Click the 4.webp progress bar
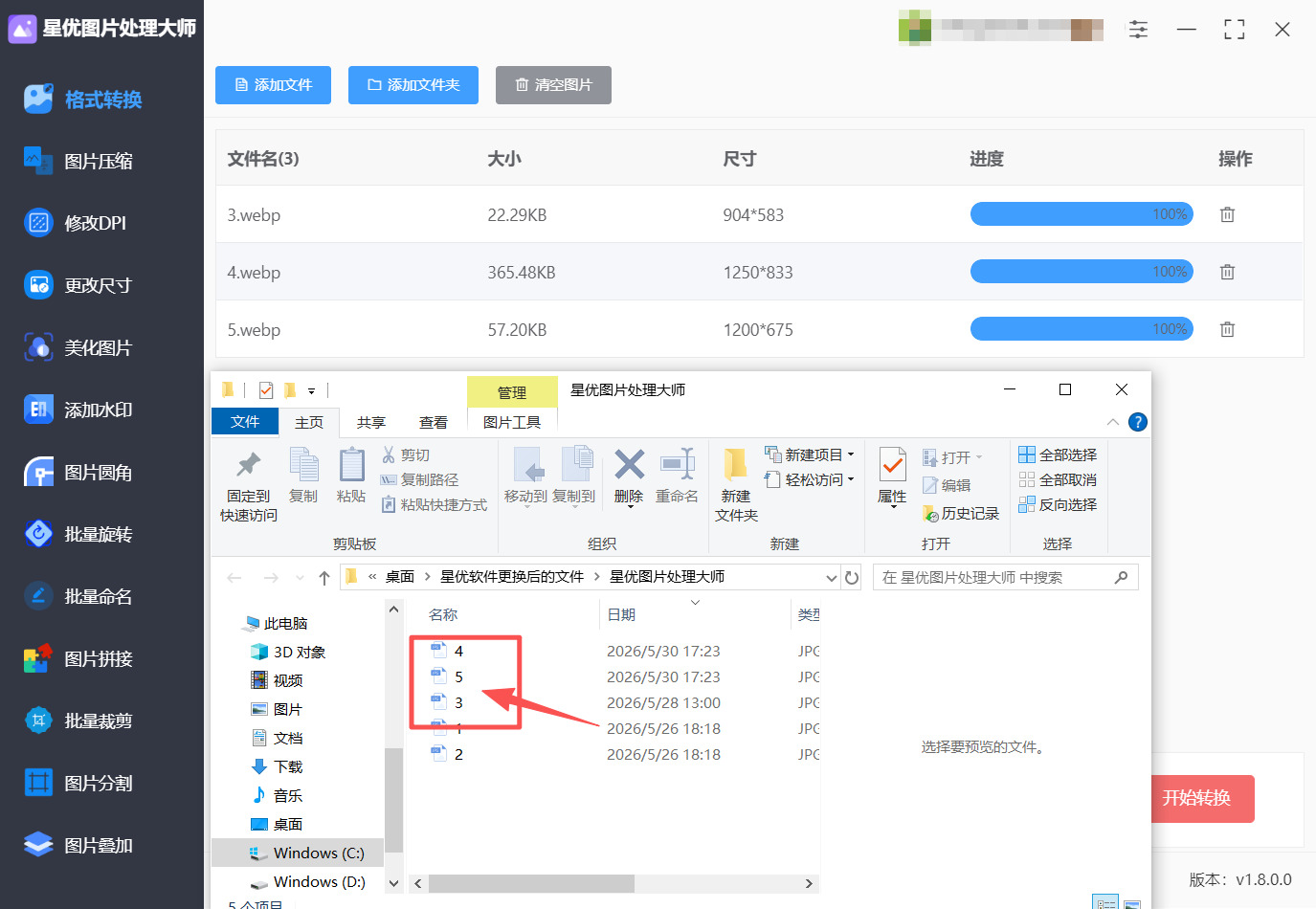Viewport: 1316px width, 909px height. click(x=1082, y=272)
